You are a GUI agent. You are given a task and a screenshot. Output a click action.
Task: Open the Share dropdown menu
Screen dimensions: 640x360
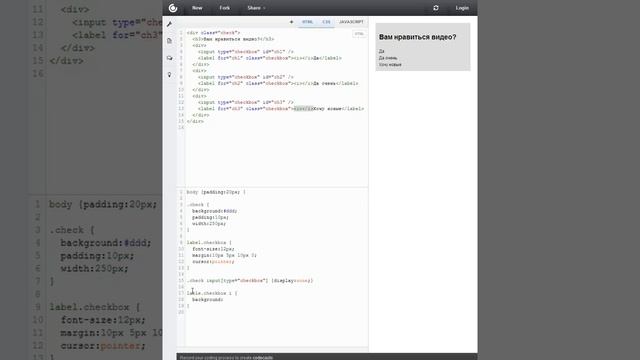click(x=256, y=8)
